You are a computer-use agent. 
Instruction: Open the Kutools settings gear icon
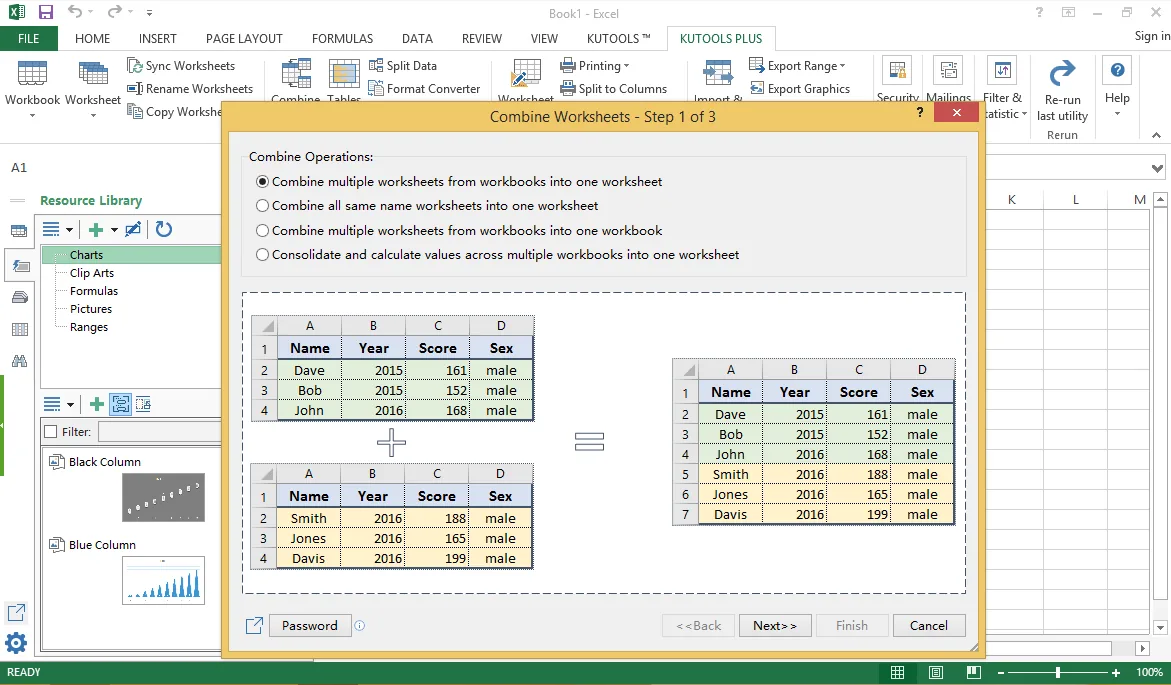pos(16,643)
